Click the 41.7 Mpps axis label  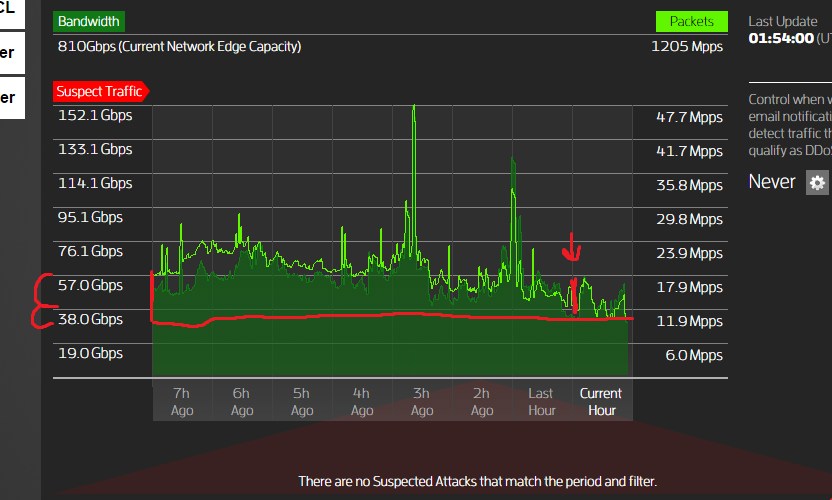pyautogui.click(x=689, y=151)
